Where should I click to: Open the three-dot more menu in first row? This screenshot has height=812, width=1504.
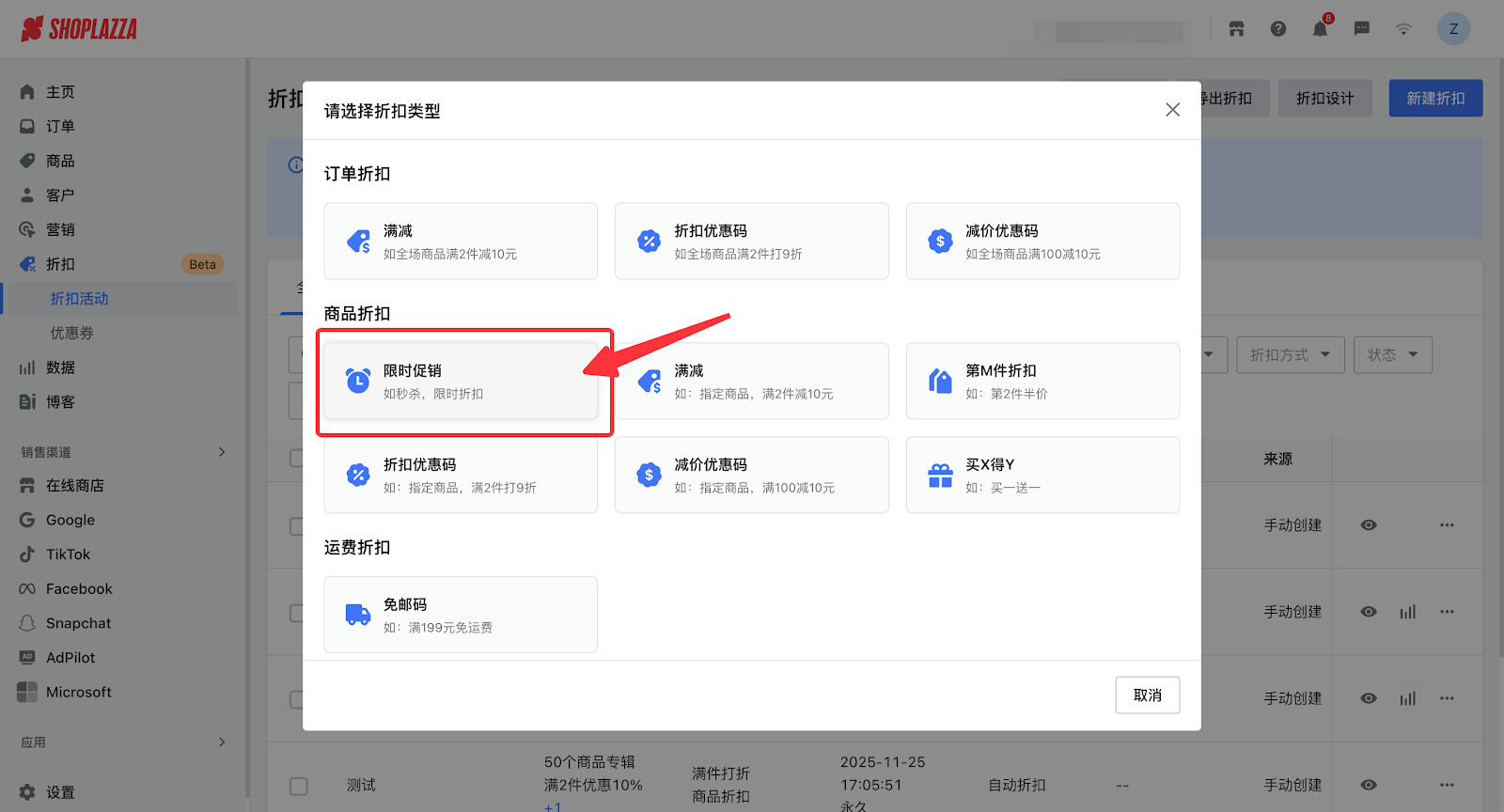(x=1447, y=525)
